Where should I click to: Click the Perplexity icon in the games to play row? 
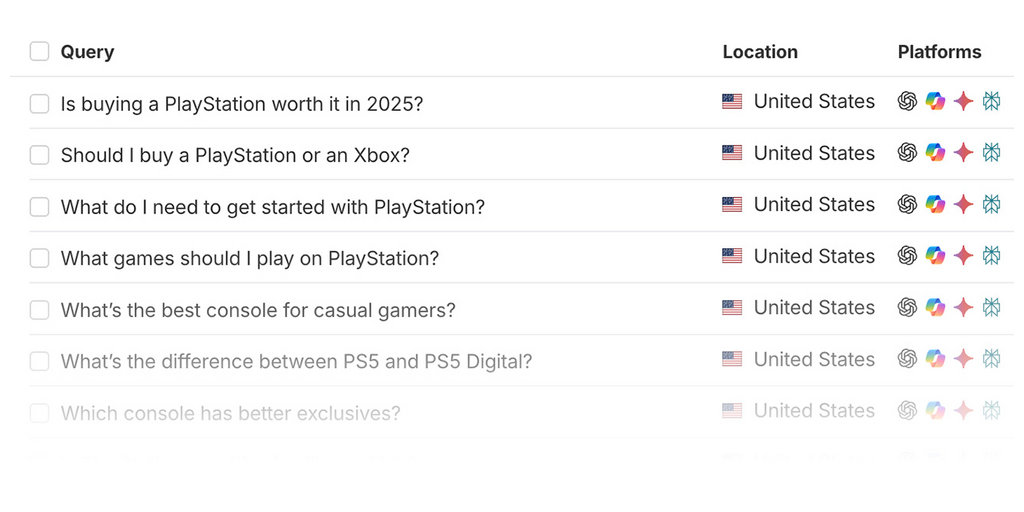[991, 256]
